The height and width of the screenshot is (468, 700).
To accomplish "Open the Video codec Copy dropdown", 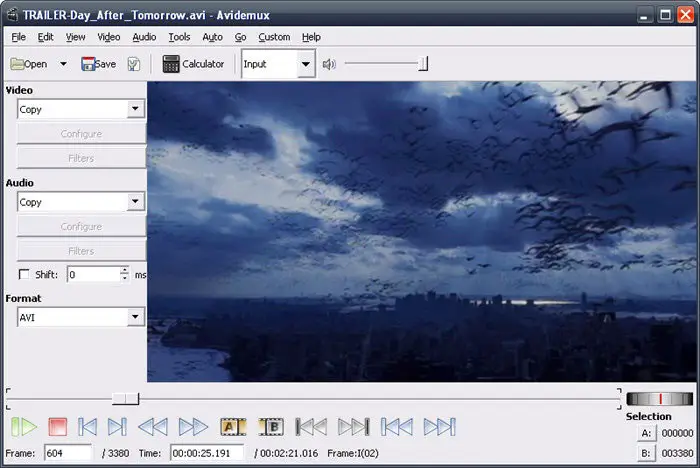I will click(x=81, y=109).
